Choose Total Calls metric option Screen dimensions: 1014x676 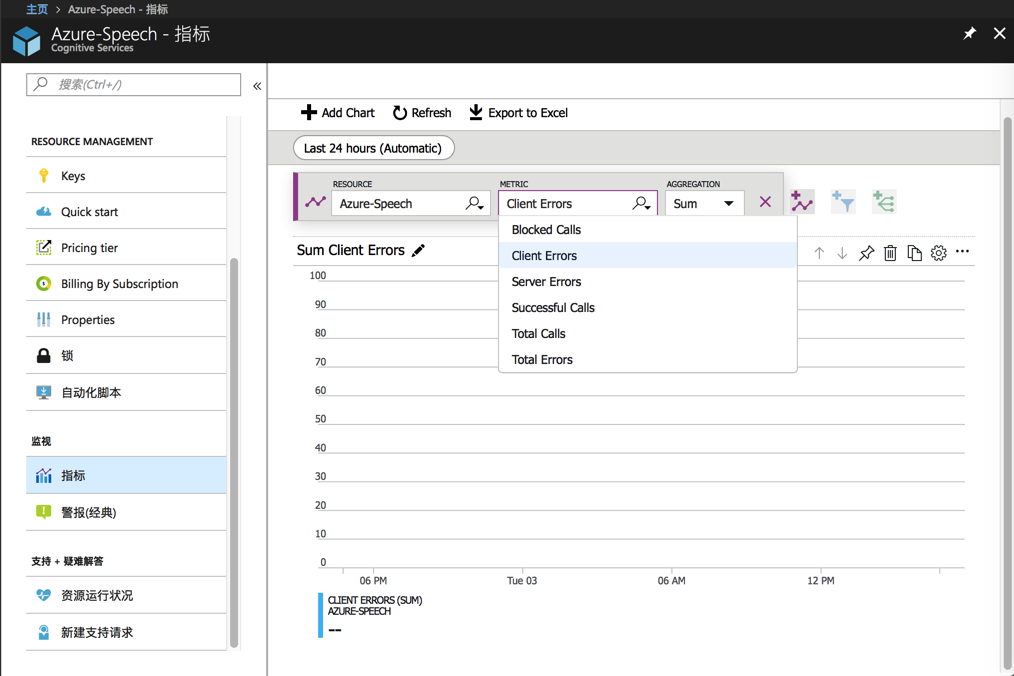pos(538,334)
